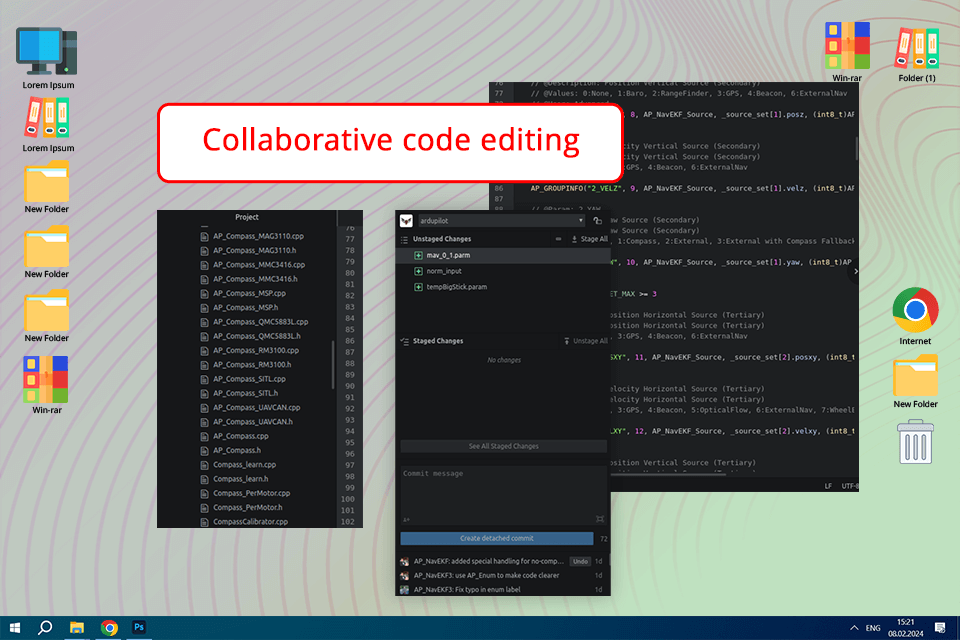Screen dimensions: 960x640
Task: Click the Project panel header tab
Action: 247,217
